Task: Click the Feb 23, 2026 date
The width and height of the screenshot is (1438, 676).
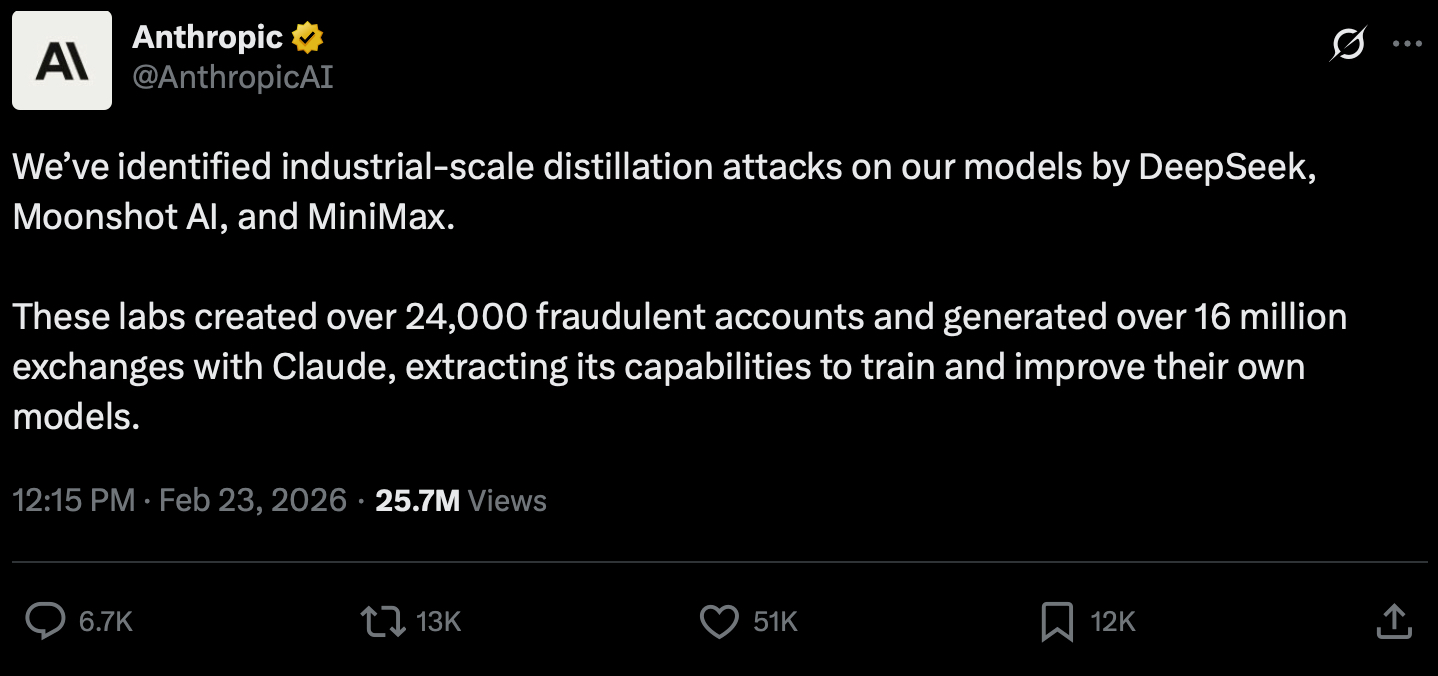Action: click(253, 500)
